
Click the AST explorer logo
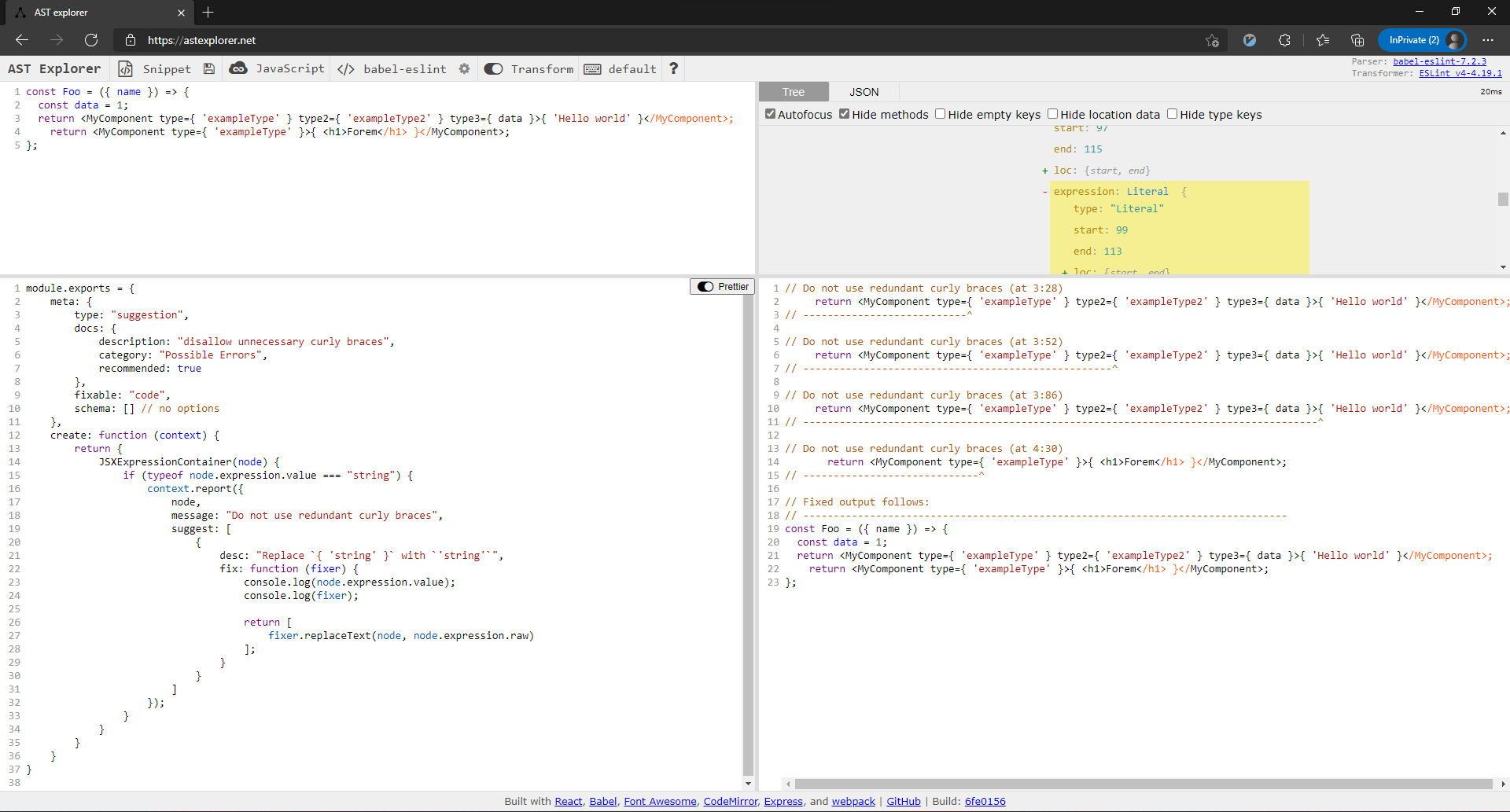(54, 68)
